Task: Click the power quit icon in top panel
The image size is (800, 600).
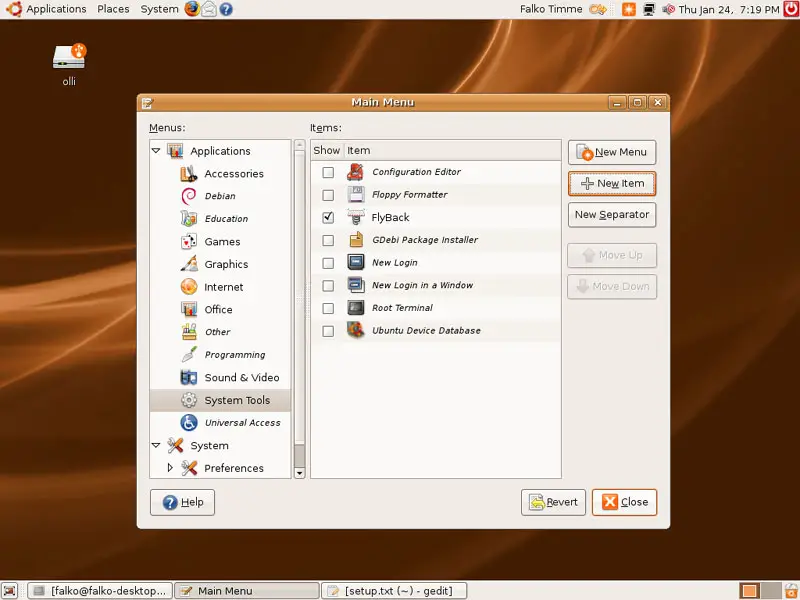Action: [791, 9]
